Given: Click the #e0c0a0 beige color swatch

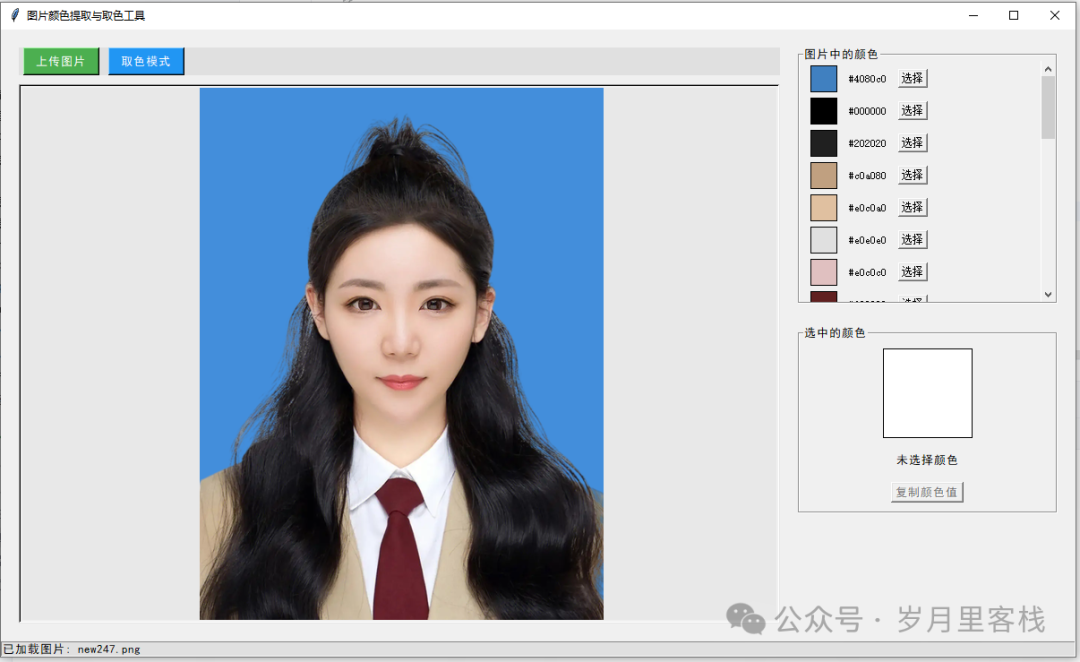Looking at the screenshot, I should [x=824, y=208].
